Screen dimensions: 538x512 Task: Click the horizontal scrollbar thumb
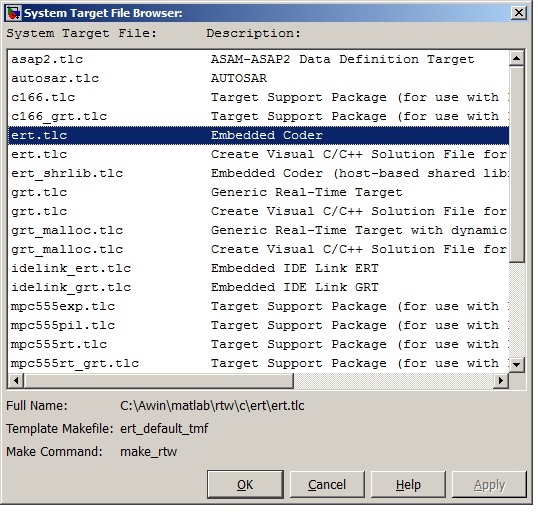(159, 380)
